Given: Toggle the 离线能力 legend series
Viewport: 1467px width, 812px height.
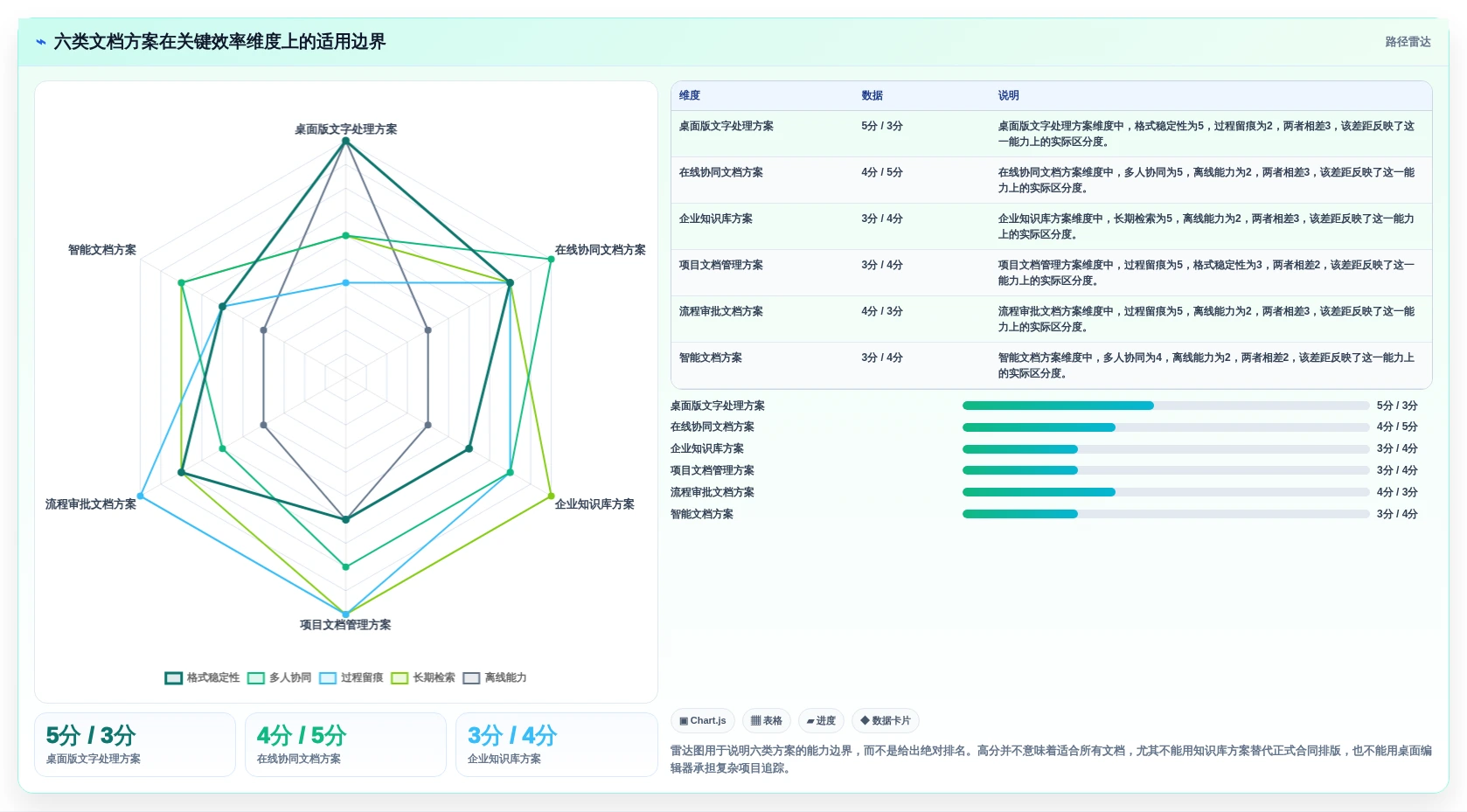Looking at the screenshot, I should coord(495,677).
